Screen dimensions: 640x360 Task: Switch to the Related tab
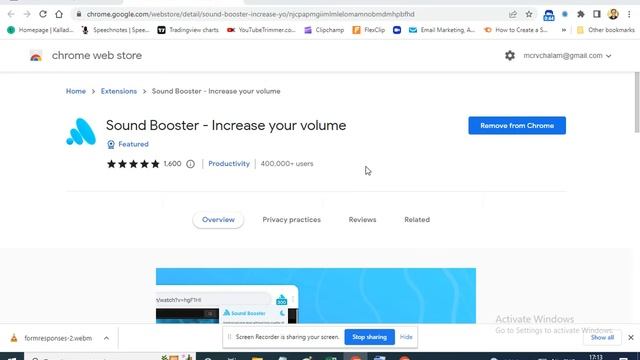417,220
